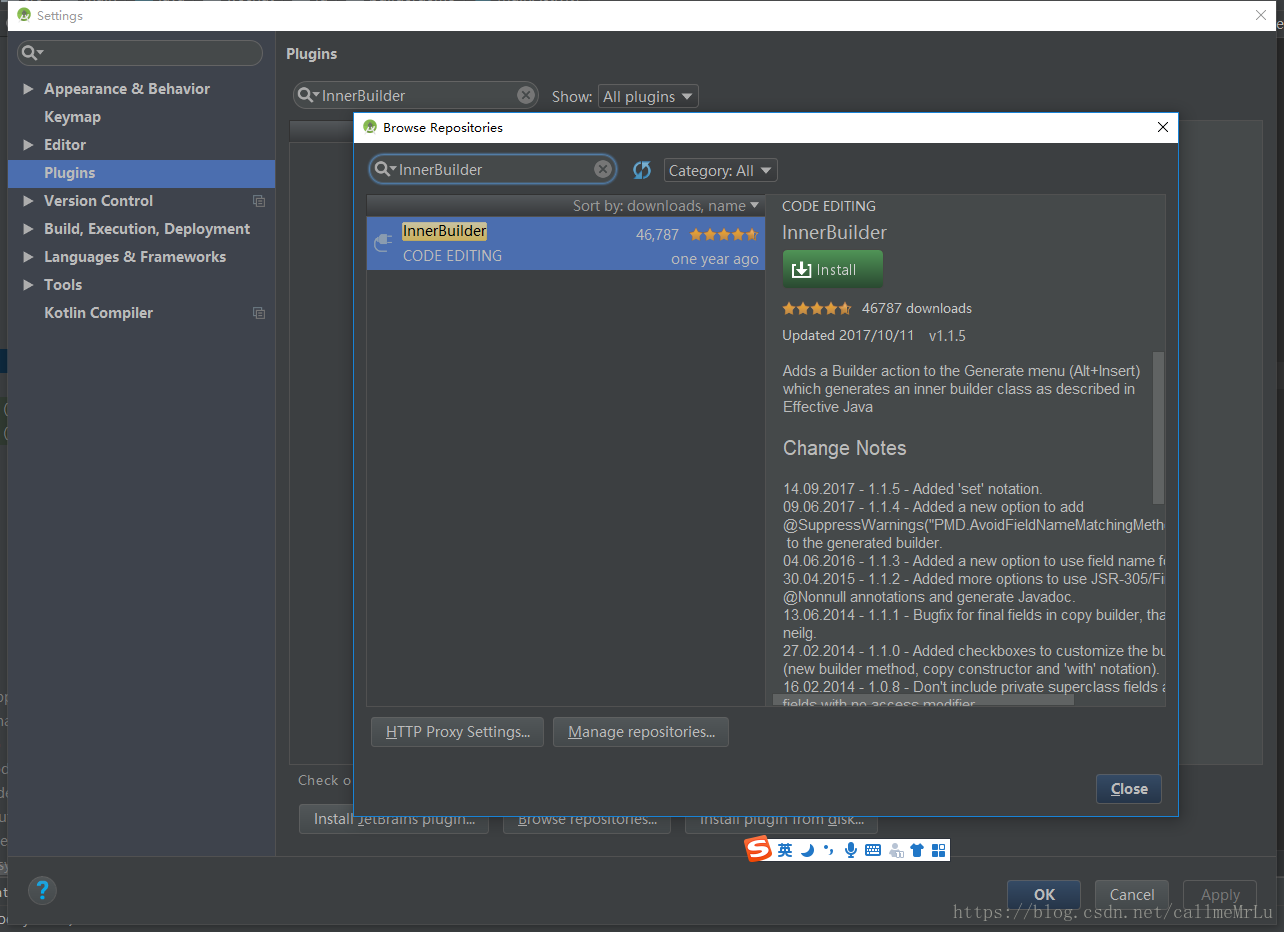Open the Category: All dropdown
The image size is (1284, 932).
pos(720,171)
